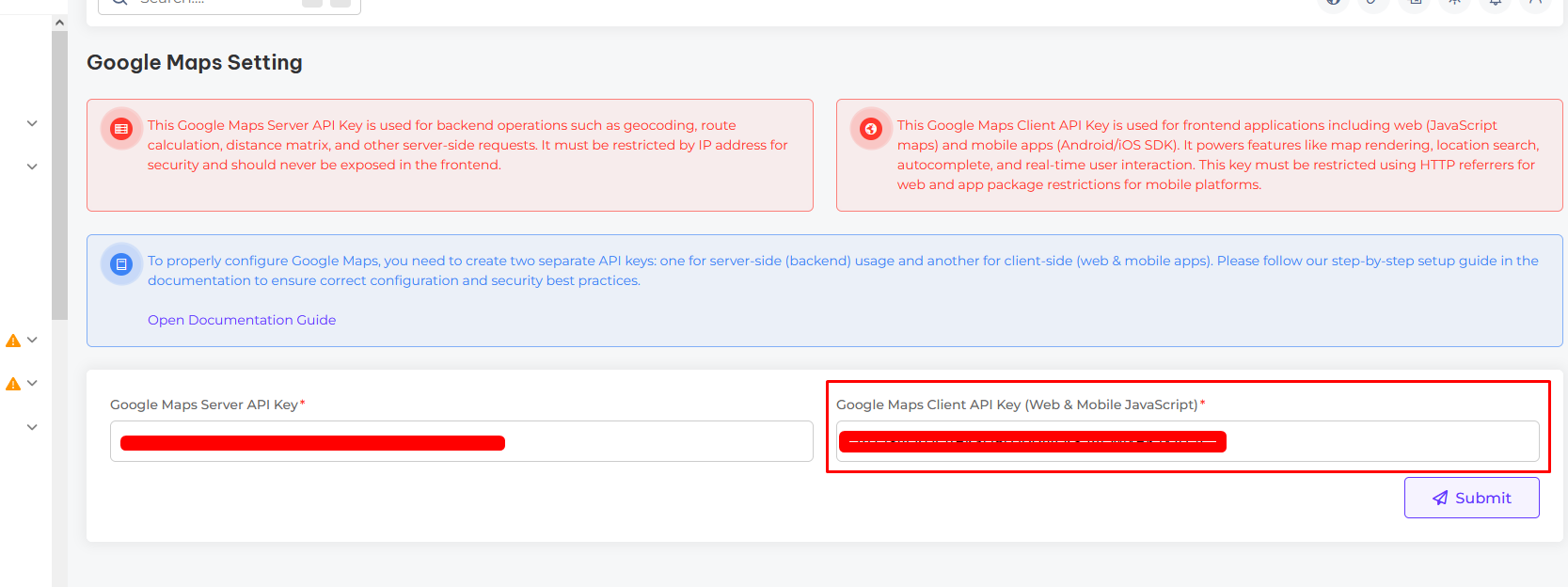The height and width of the screenshot is (587, 1568).
Task: Expand the bottommost sidebar chevron
Action: point(32,427)
